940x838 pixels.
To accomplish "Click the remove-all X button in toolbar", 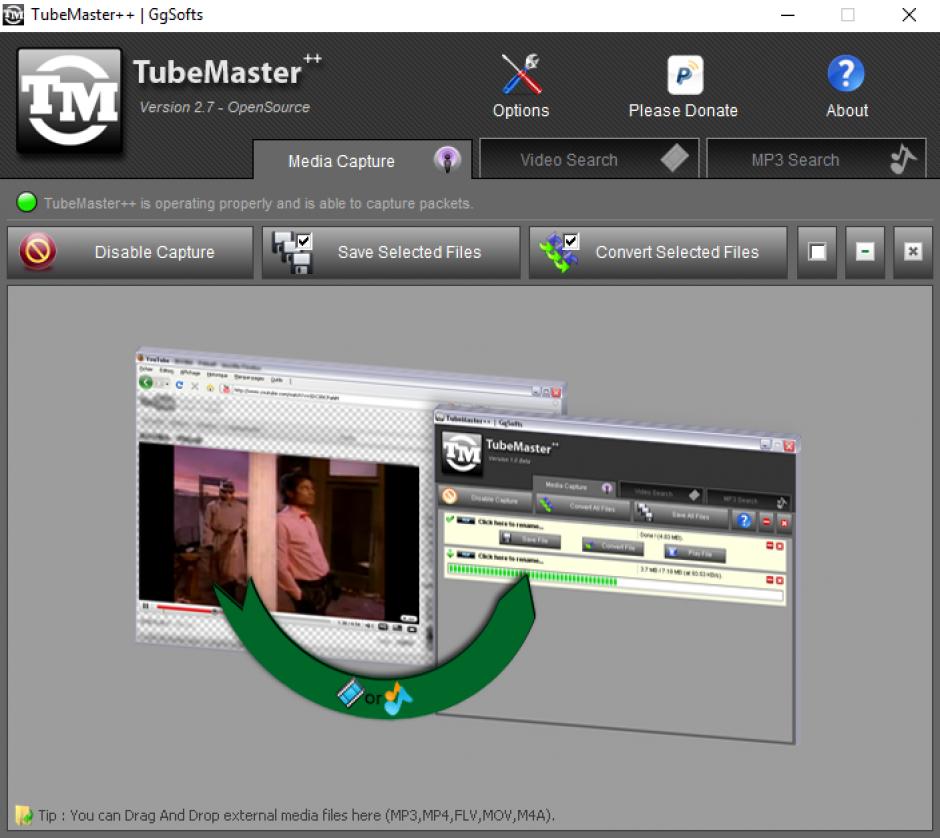I will coord(912,252).
